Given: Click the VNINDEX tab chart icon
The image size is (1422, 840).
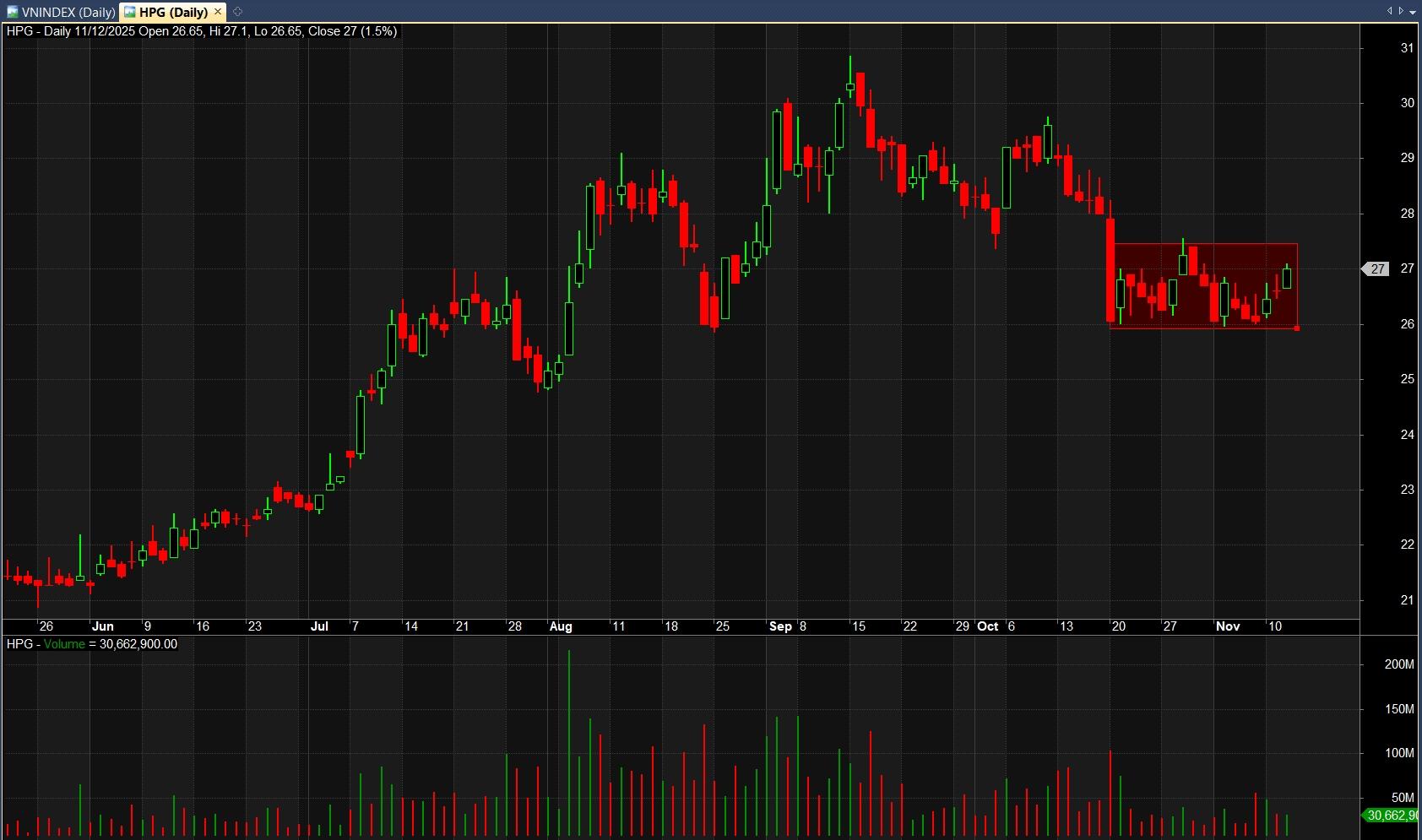Looking at the screenshot, I should [13, 12].
